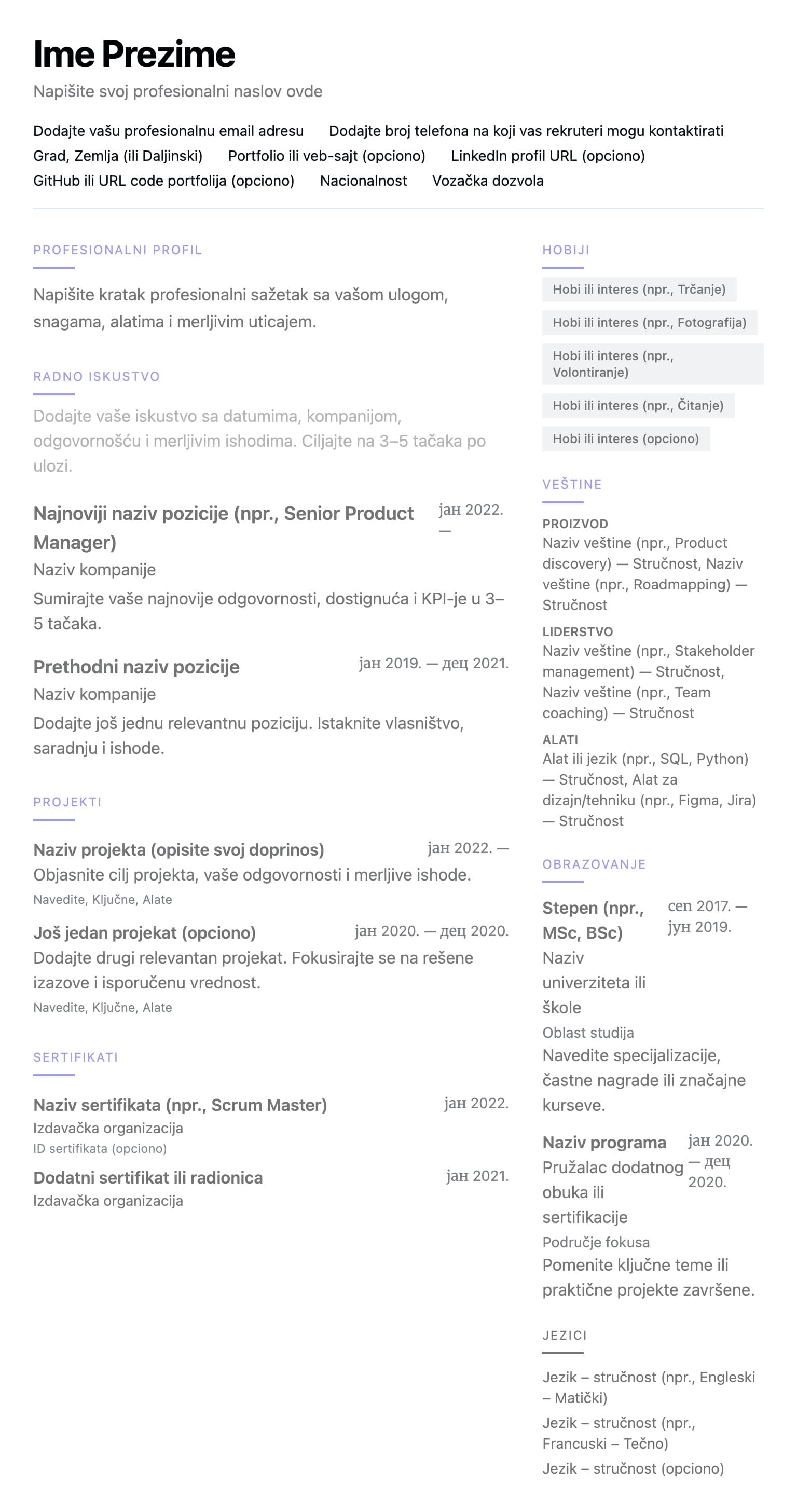The width and height of the screenshot is (797, 1512).
Task: Click the phone number placeholder text
Action: tap(525, 131)
